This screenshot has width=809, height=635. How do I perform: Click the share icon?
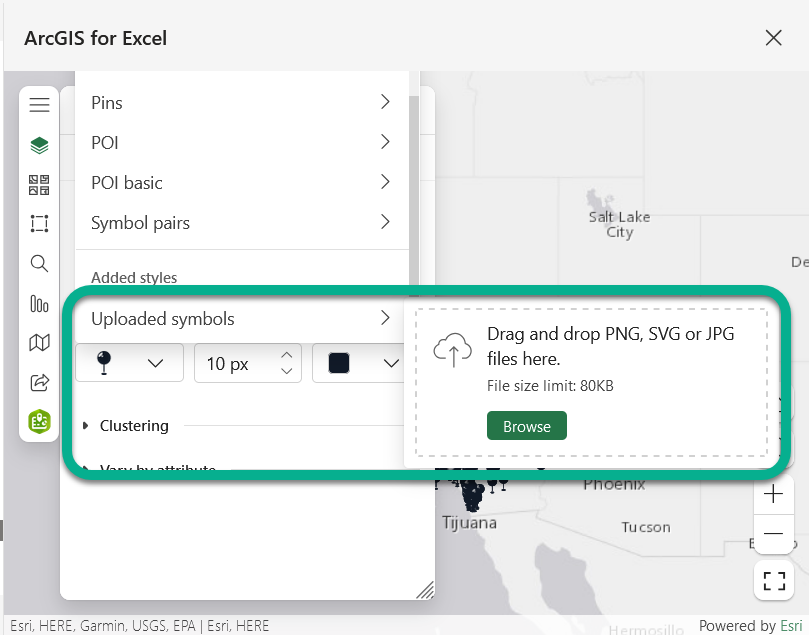(39, 382)
